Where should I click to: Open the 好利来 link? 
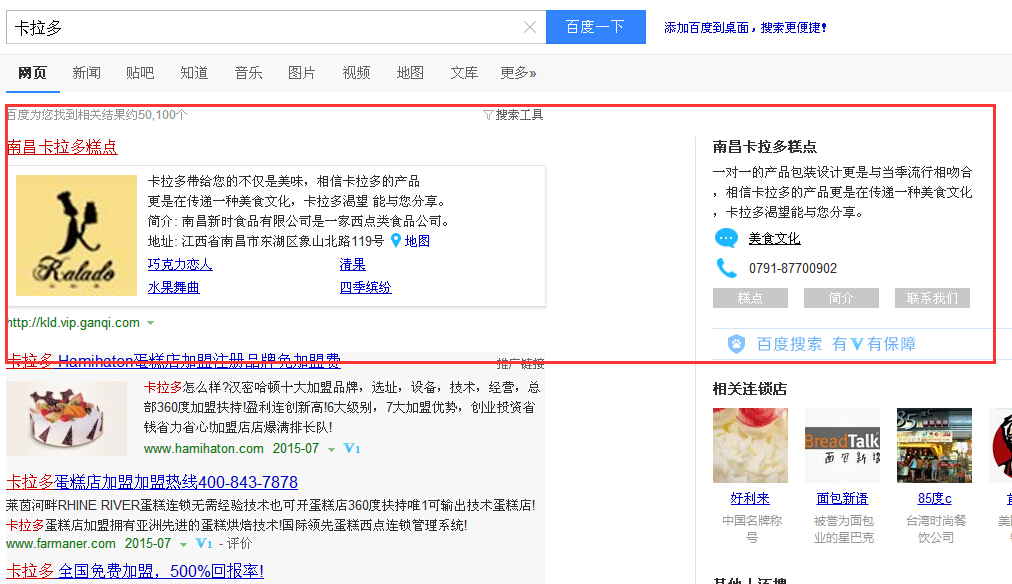click(x=750, y=499)
